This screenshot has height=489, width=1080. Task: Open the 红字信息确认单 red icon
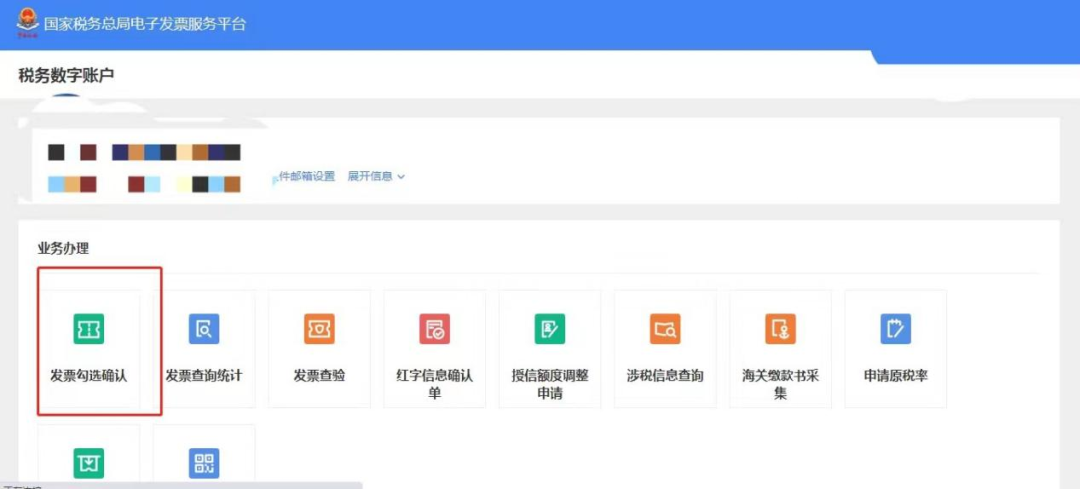click(434, 328)
